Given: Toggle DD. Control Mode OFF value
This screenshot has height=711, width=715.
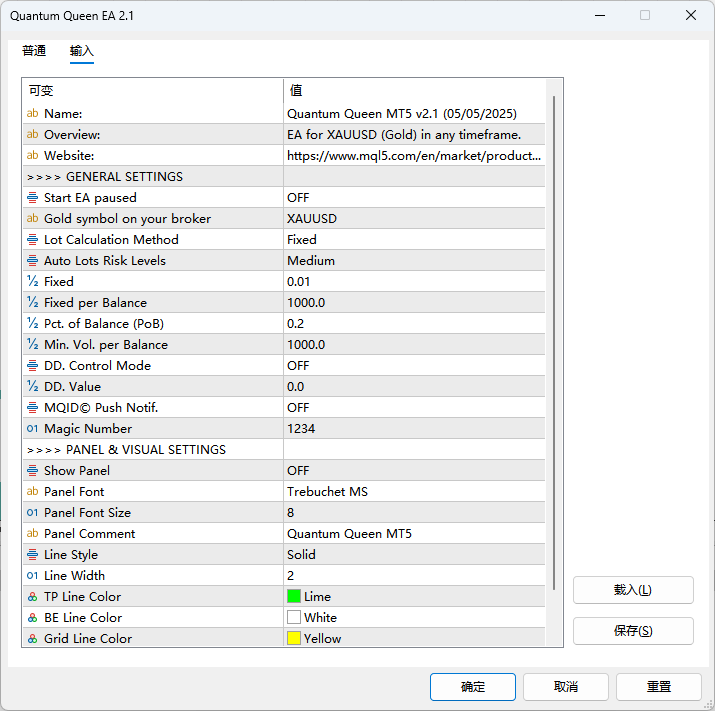Looking at the screenshot, I should [x=413, y=366].
